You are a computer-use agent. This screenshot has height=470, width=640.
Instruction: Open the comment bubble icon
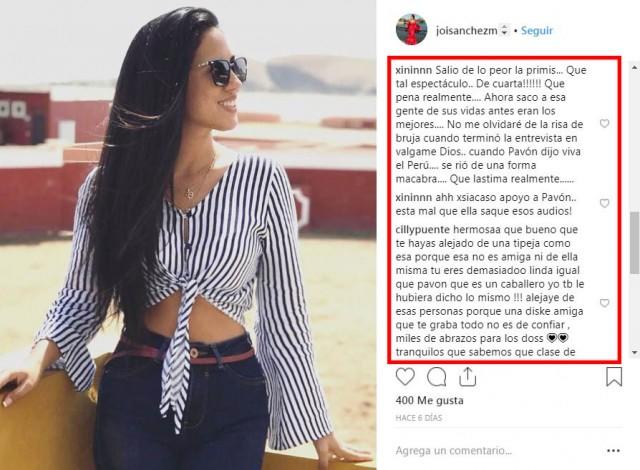pyautogui.click(x=436, y=377)
